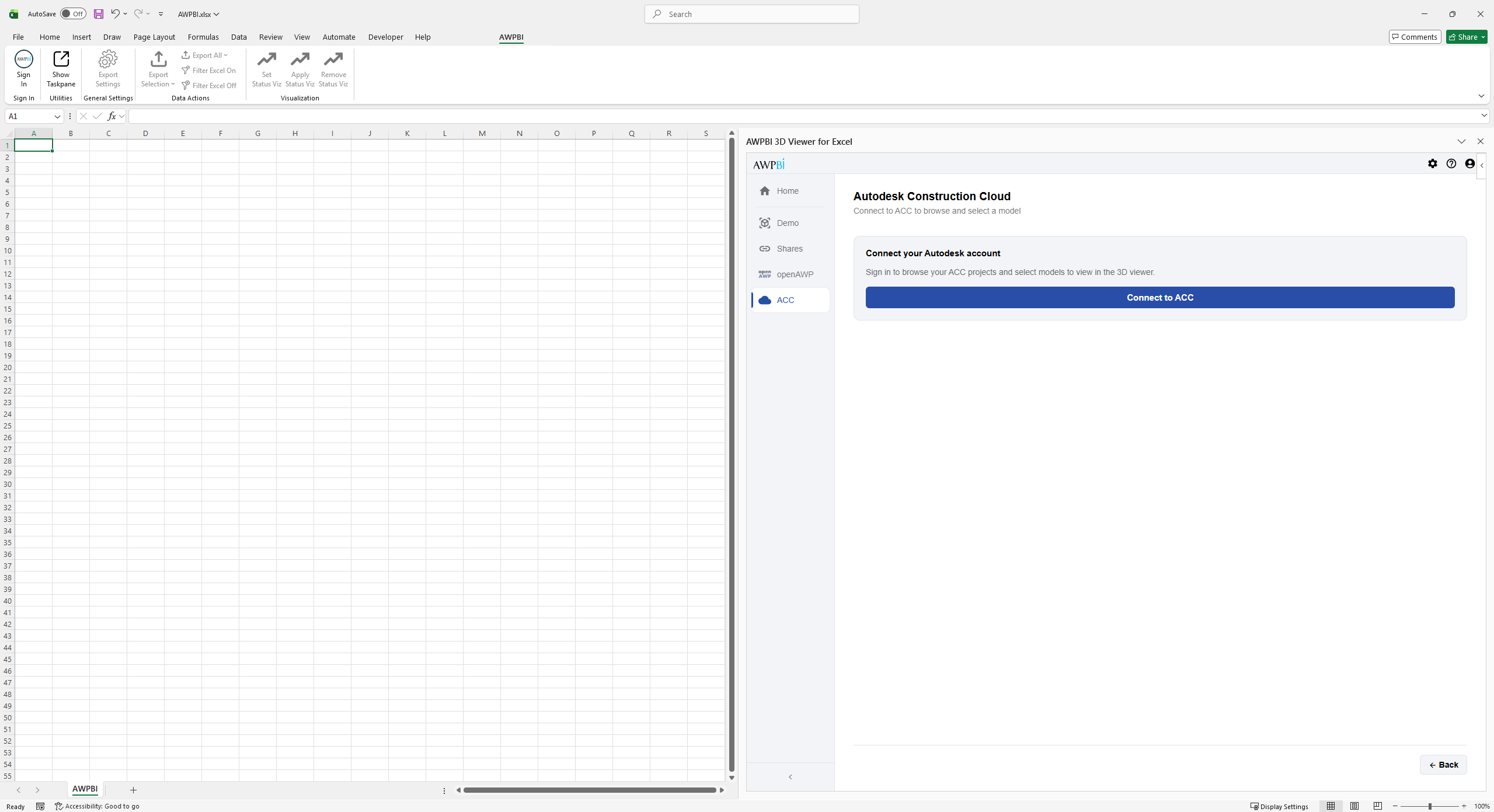Open the taskpane options chevron menu
Image resolution: width=1494 pixels, height=812 pixels.
tap(1461, 141)
